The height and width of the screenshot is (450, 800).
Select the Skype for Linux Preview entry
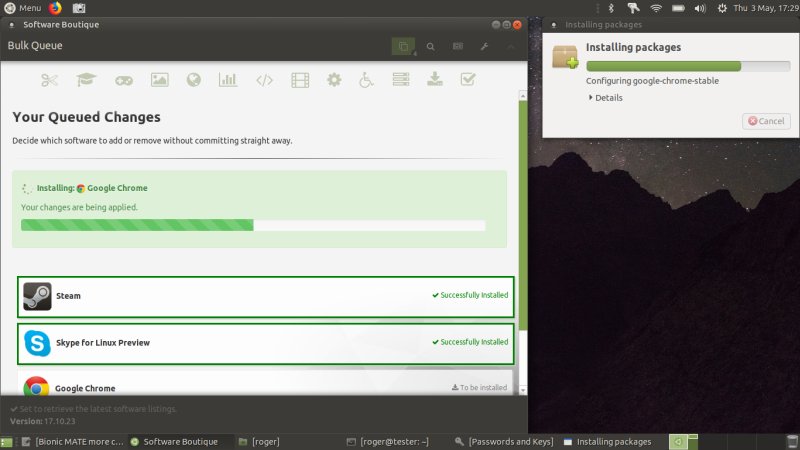coord(265,343)
